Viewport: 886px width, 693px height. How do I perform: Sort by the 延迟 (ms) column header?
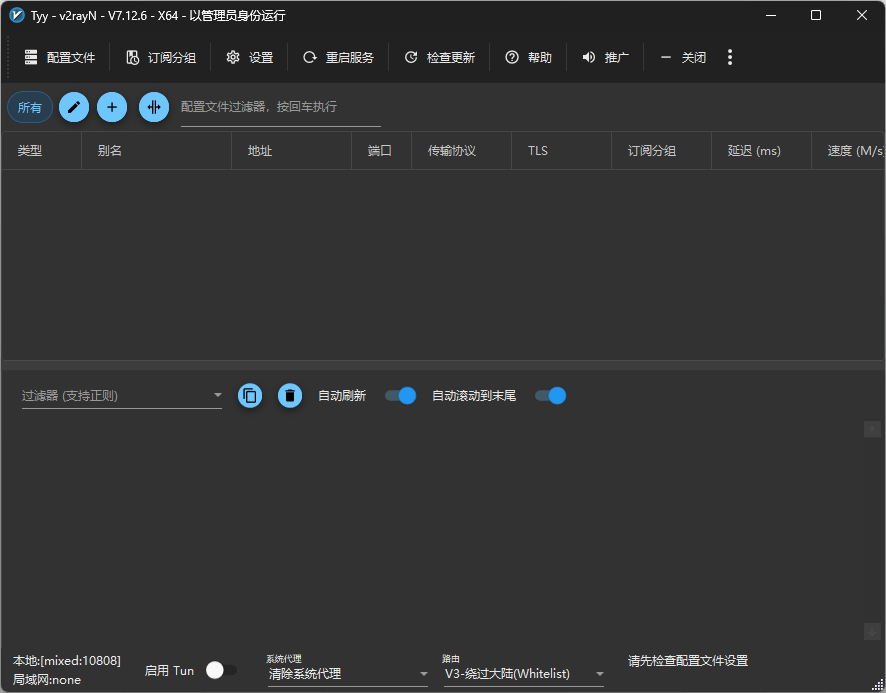pos(761,151)
